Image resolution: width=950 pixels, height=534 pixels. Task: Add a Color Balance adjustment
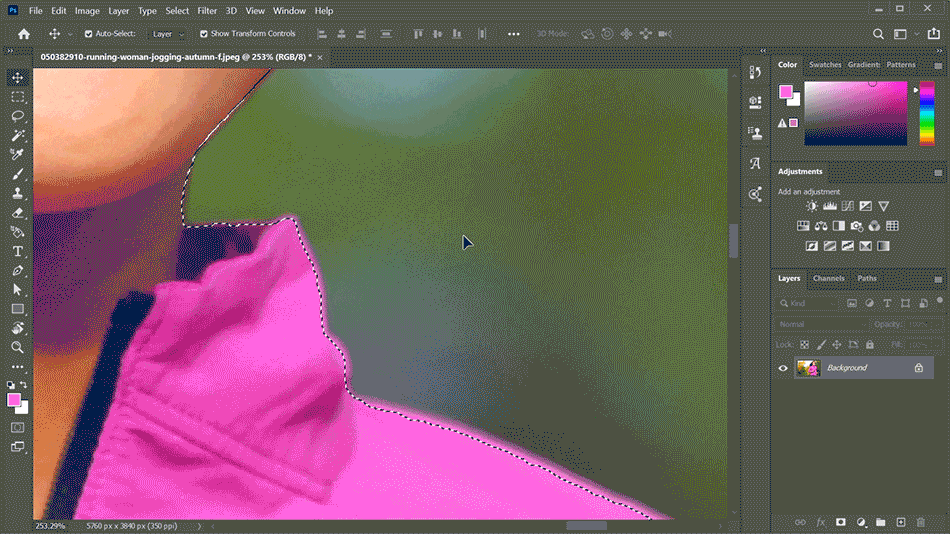coord(821,226)
